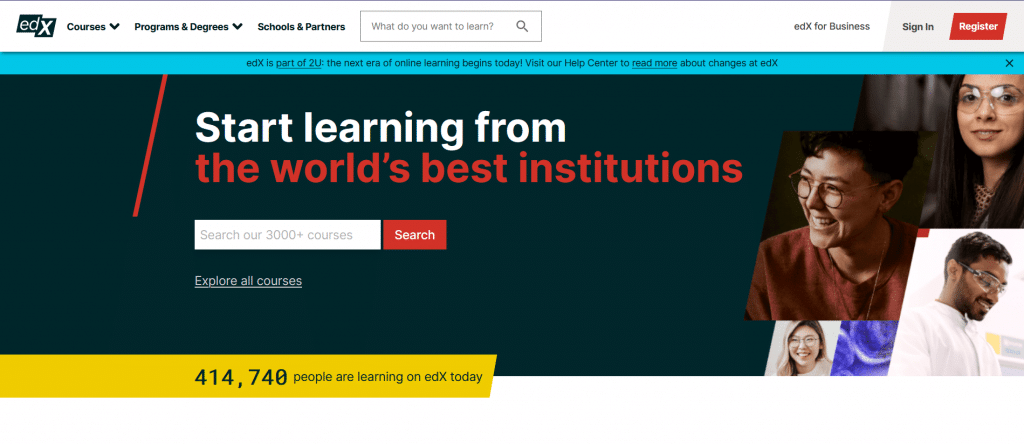Dismiss the blue 2U announcement banner
This screenshot has height=444, width=1024.
pyautogui.click(x=1010, y=63)
